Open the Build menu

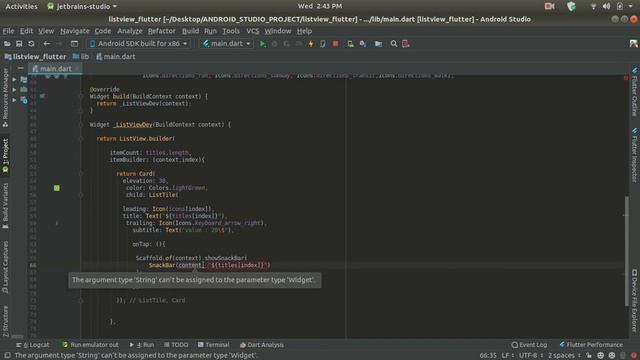[190, 31]
